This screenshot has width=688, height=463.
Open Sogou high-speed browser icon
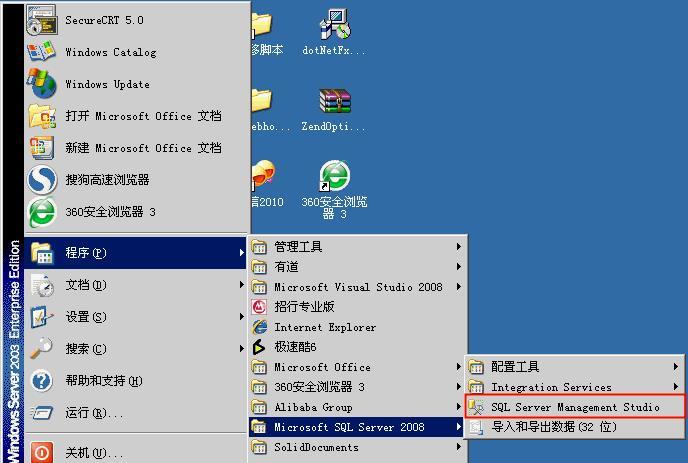coord(42,180)
